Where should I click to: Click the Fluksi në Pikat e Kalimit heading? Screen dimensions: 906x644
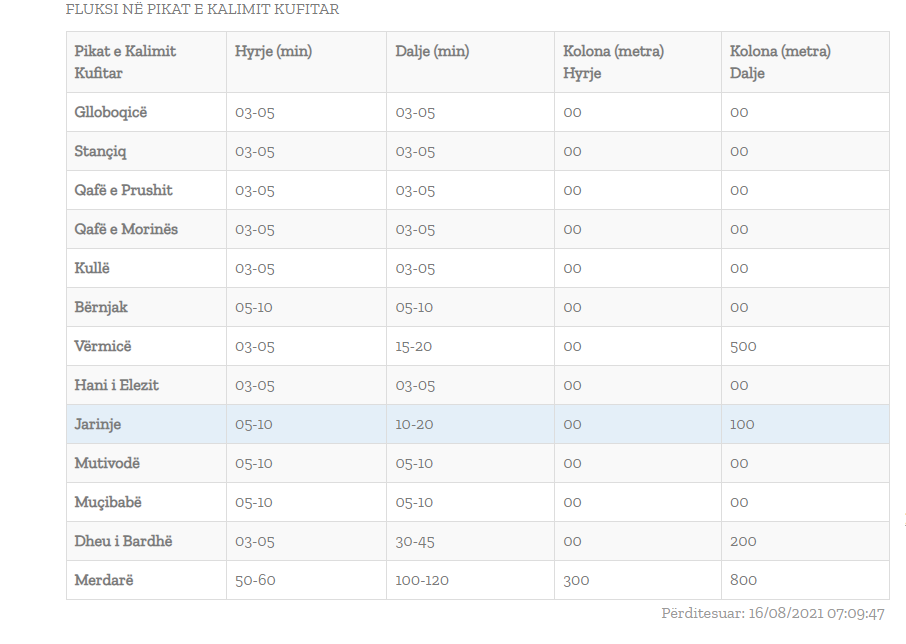(x=202, y=9)
